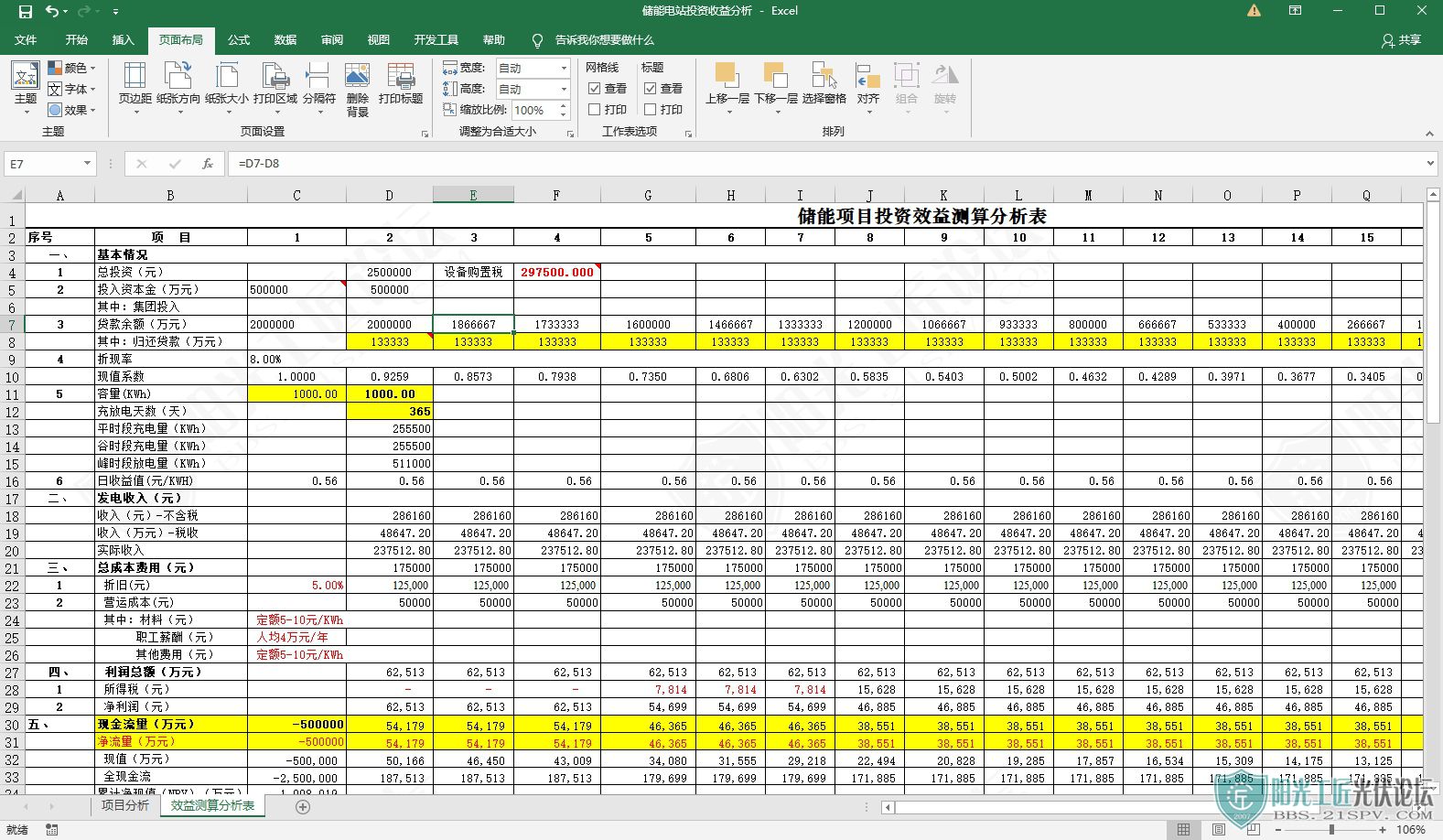Click Ribbon Display Options icon
The image size is (1443, 840).
click(x=1295, y=11)
